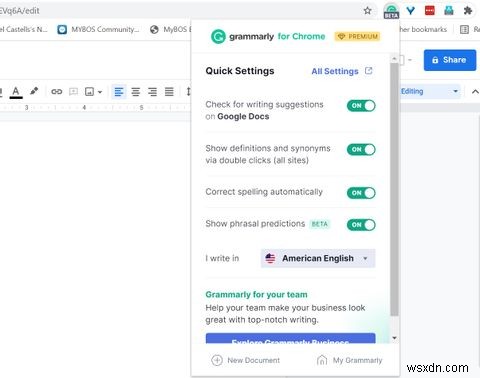Toggle Correct spelling automatically switch
The height and width of the screenshot is (378, 480).
click(361, 193)
